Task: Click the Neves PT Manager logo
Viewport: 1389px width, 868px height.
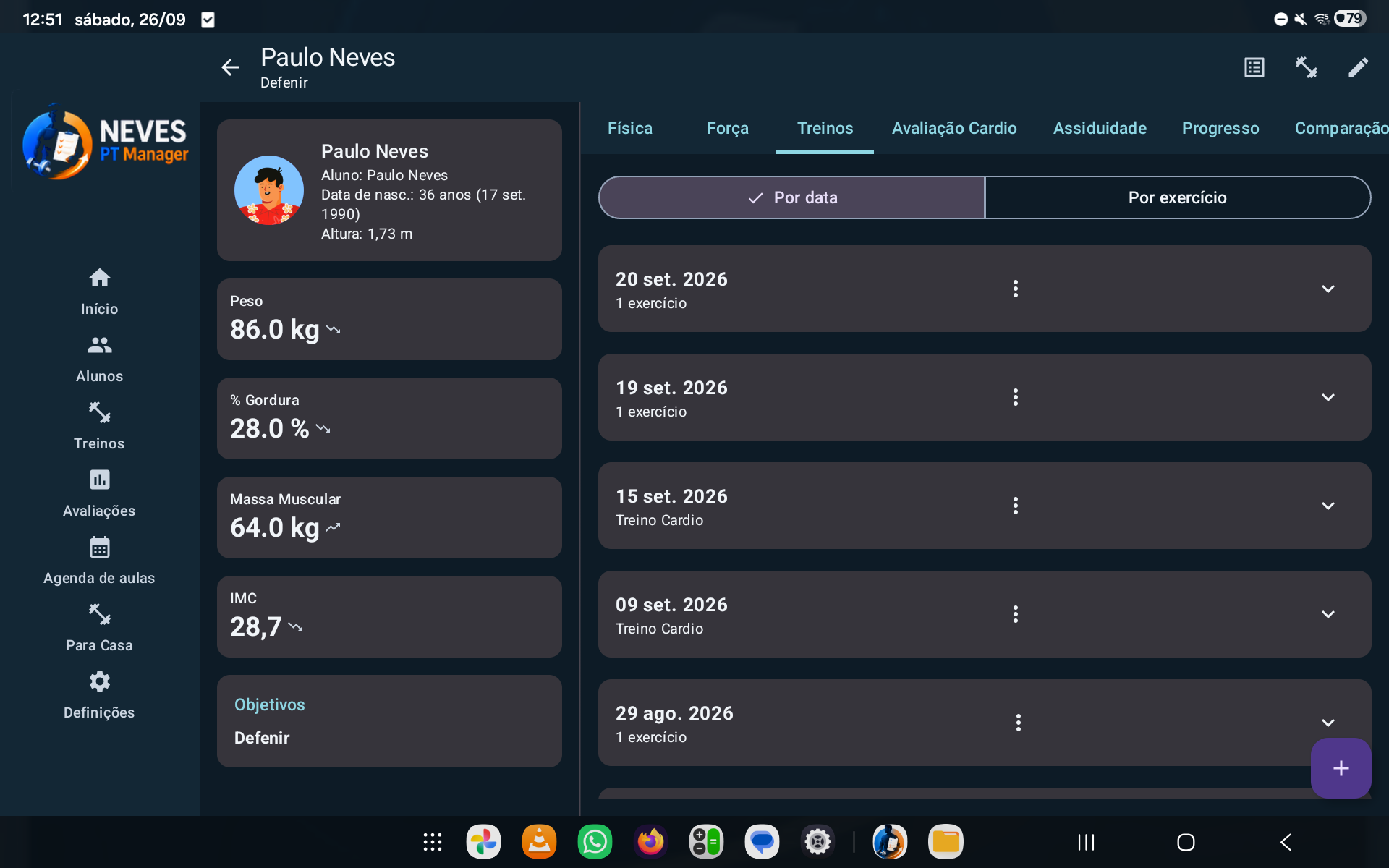Action: click(106, 142)
